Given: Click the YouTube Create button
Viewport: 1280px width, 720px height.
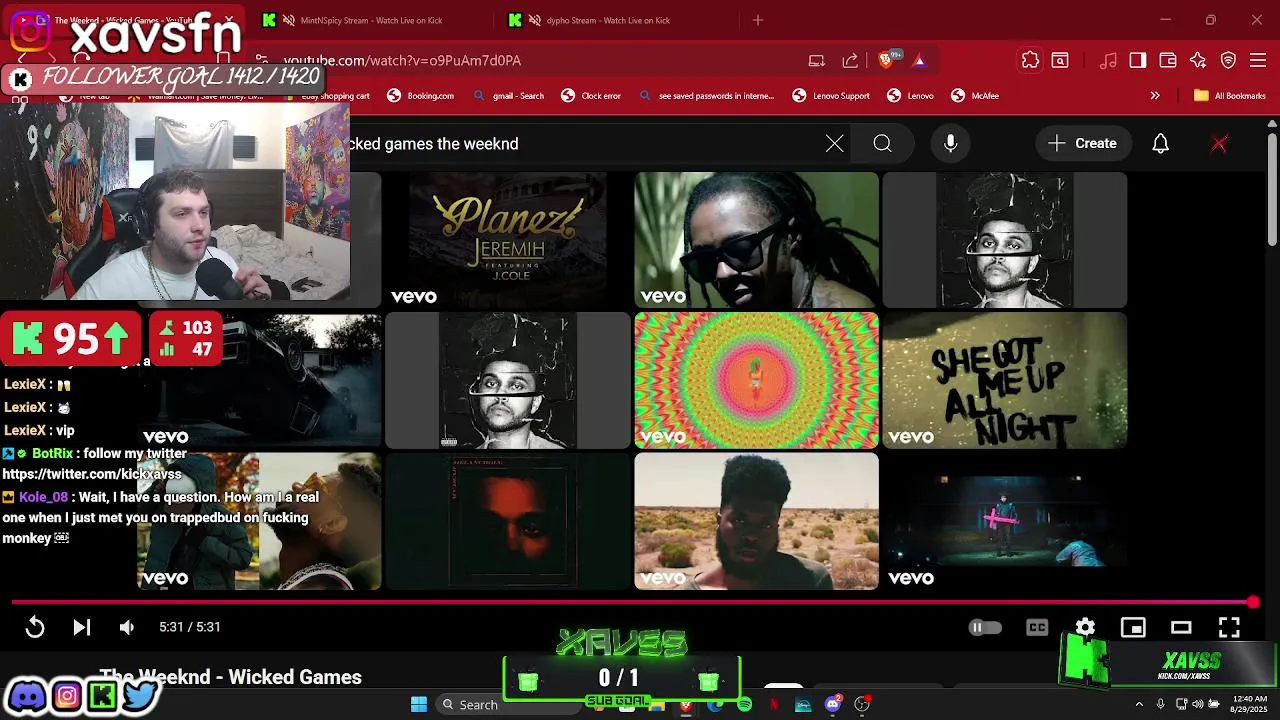Looking at the screenshot, I should pos(1081,144).
